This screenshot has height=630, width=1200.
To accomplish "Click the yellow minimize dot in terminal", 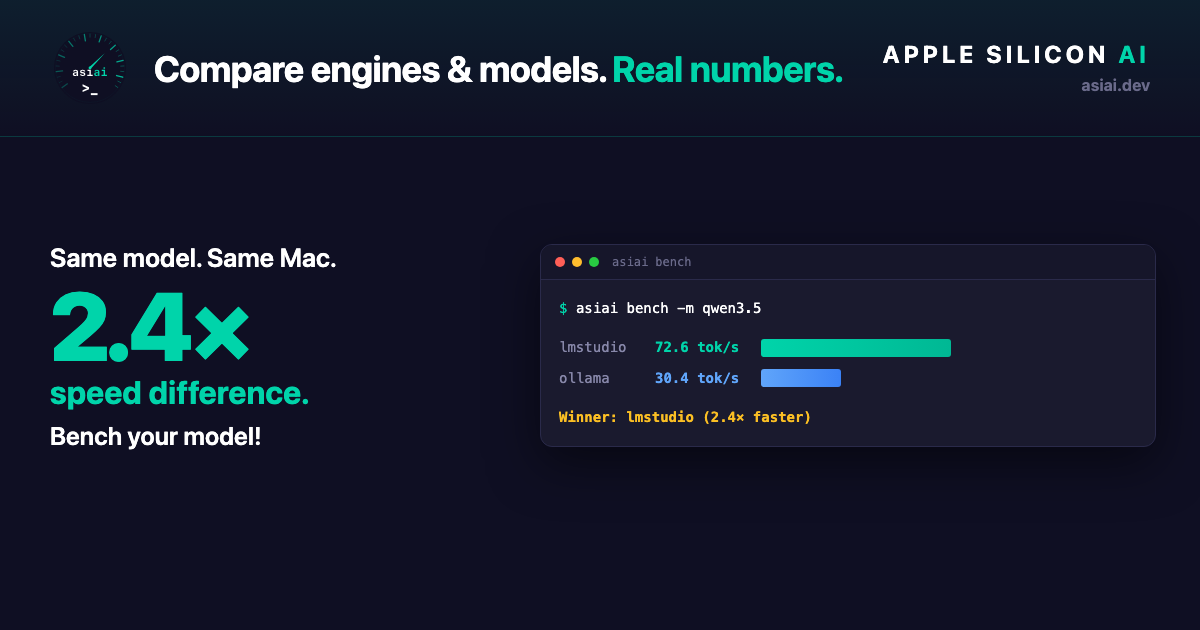I will (x=577, y=262).
